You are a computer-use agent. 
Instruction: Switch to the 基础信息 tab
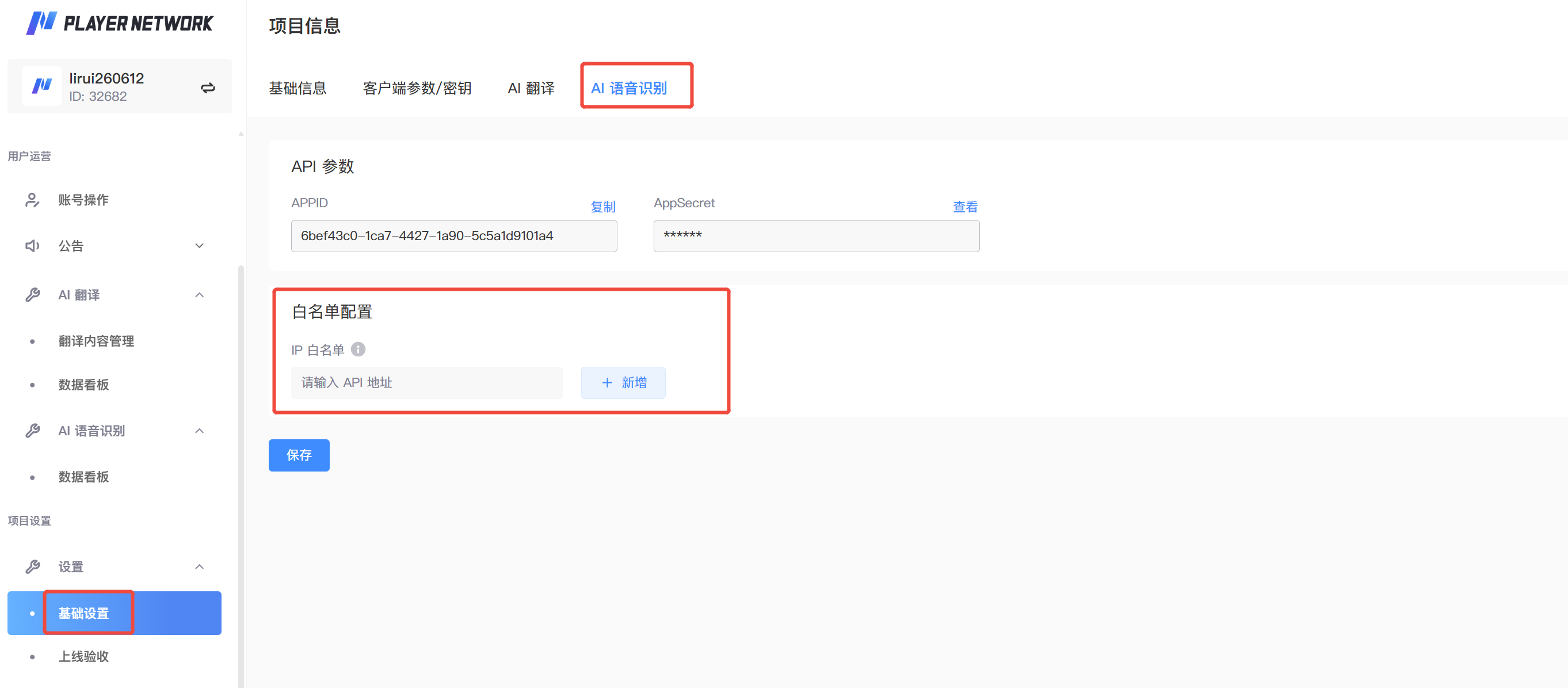(297, 88)
